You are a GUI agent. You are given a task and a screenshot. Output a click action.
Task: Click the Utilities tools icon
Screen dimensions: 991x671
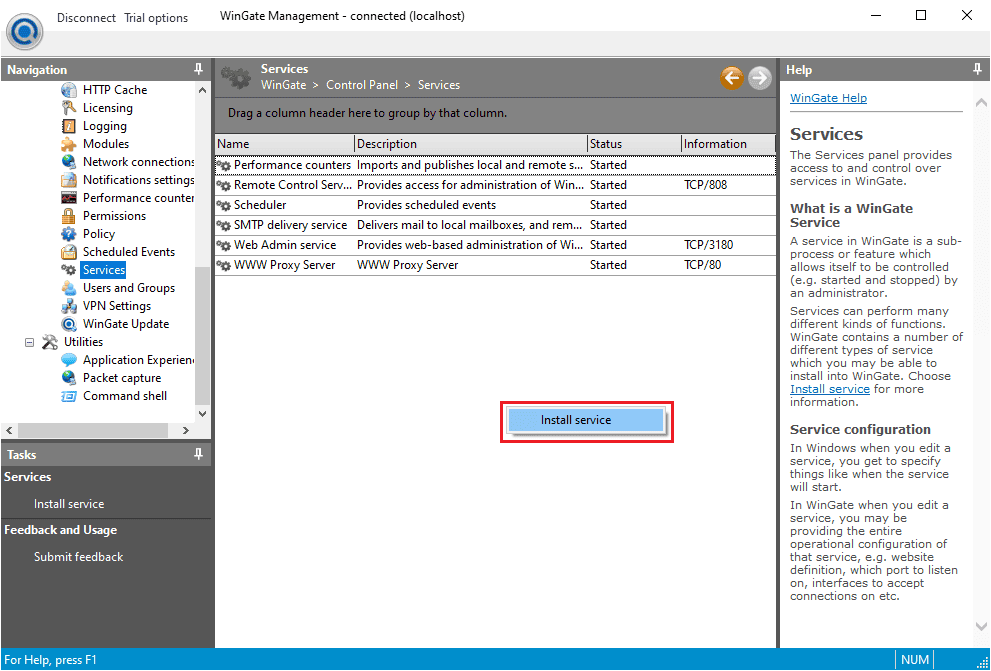pos(50,342)
